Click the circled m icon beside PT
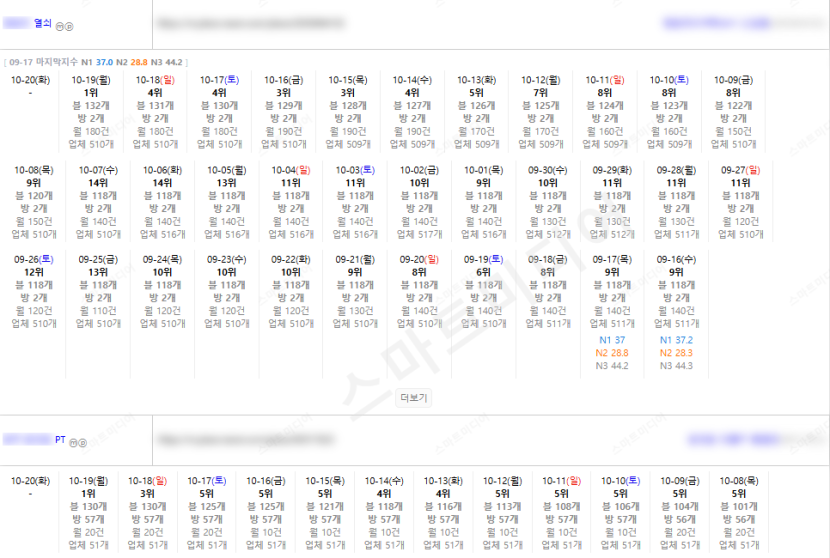Image resolution: width=830 pixels, height=558 pixels. [73, 443]
